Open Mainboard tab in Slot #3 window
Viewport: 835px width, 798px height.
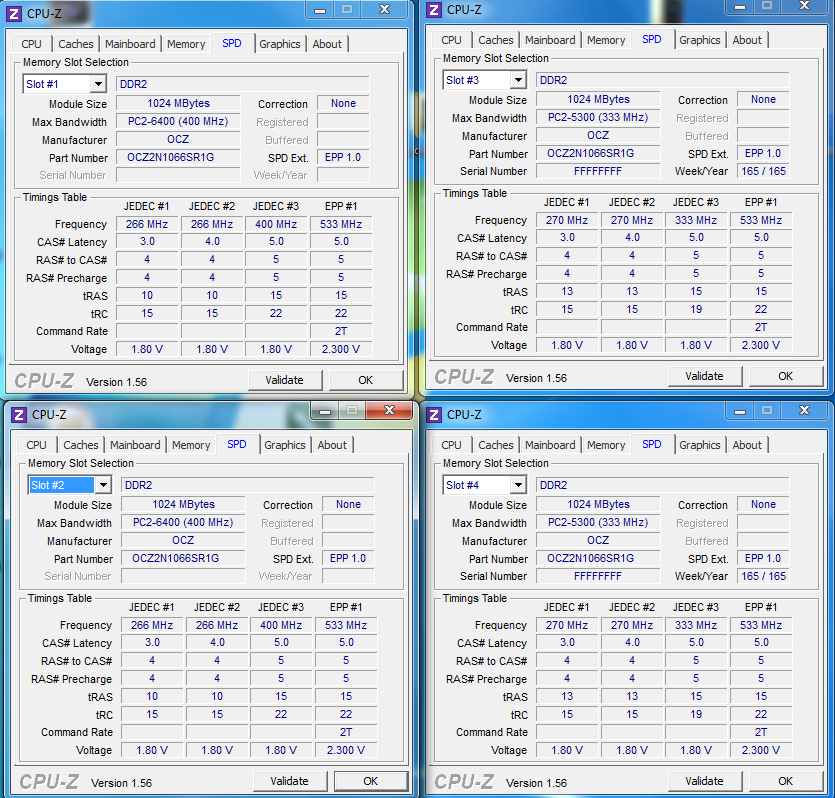(550, 40)
